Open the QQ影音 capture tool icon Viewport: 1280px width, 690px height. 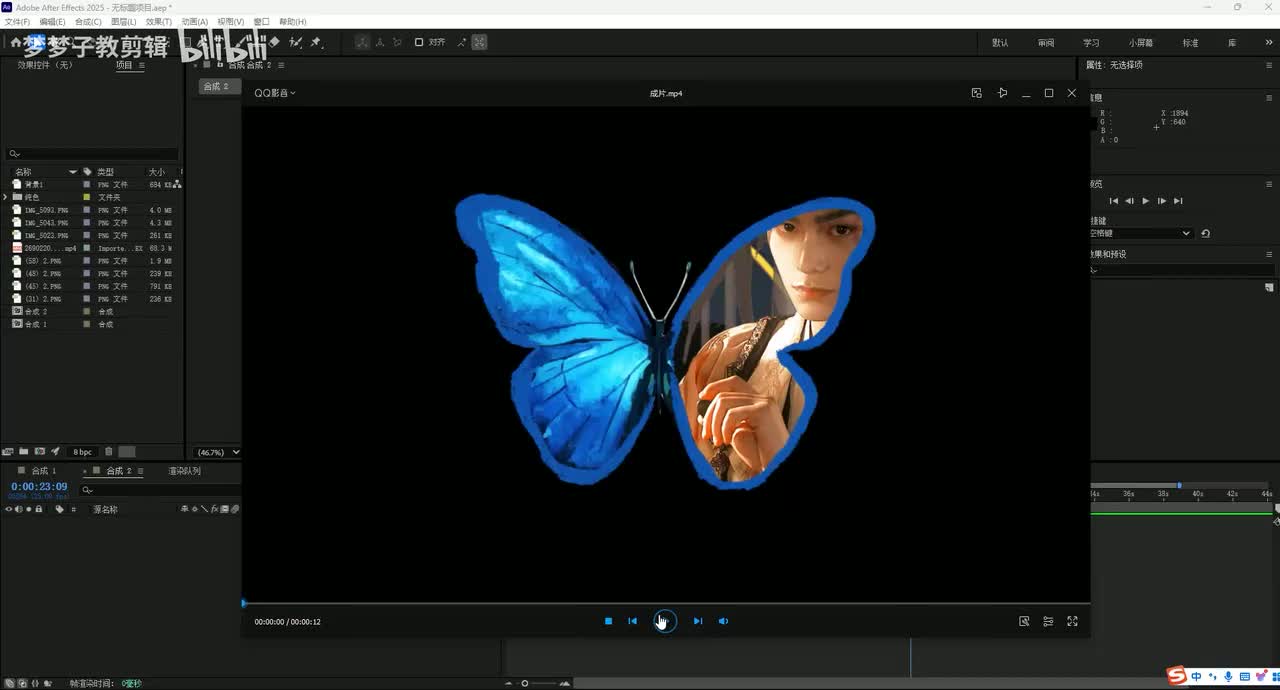(x=1024, y=621)
